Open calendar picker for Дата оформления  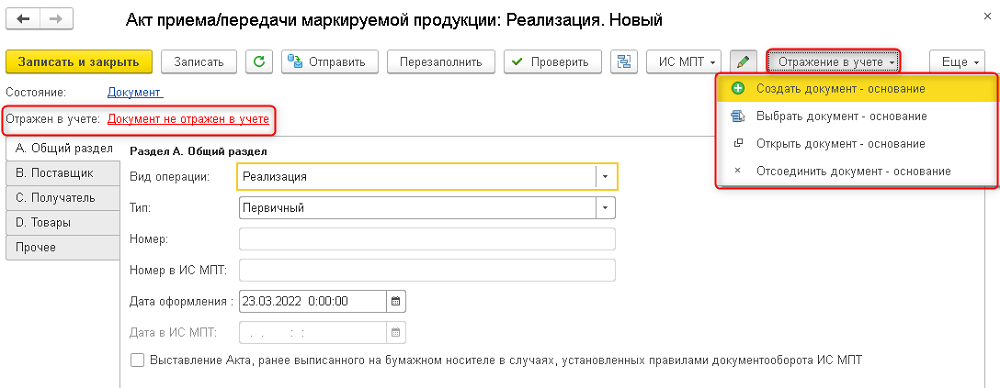(395, 301)
